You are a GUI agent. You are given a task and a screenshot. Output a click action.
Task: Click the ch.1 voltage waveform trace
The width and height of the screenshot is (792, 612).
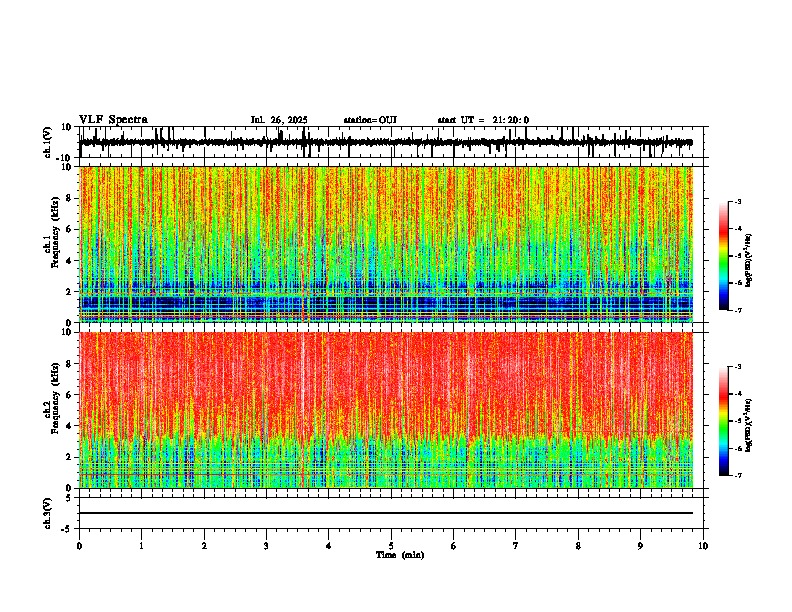386,142
